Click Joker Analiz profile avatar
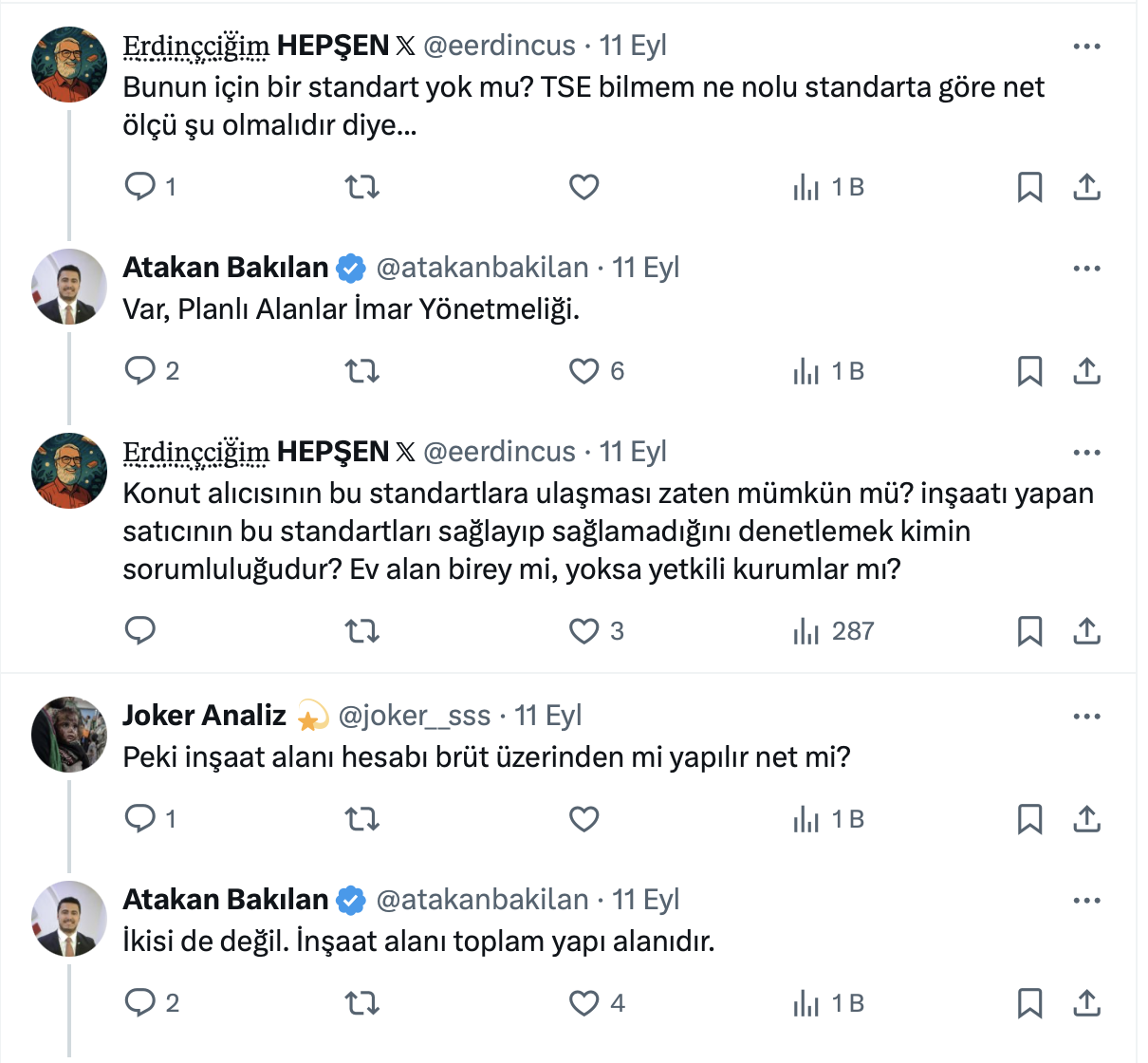The height and width of the screenshot is (1063, 1148). [69, 735]
